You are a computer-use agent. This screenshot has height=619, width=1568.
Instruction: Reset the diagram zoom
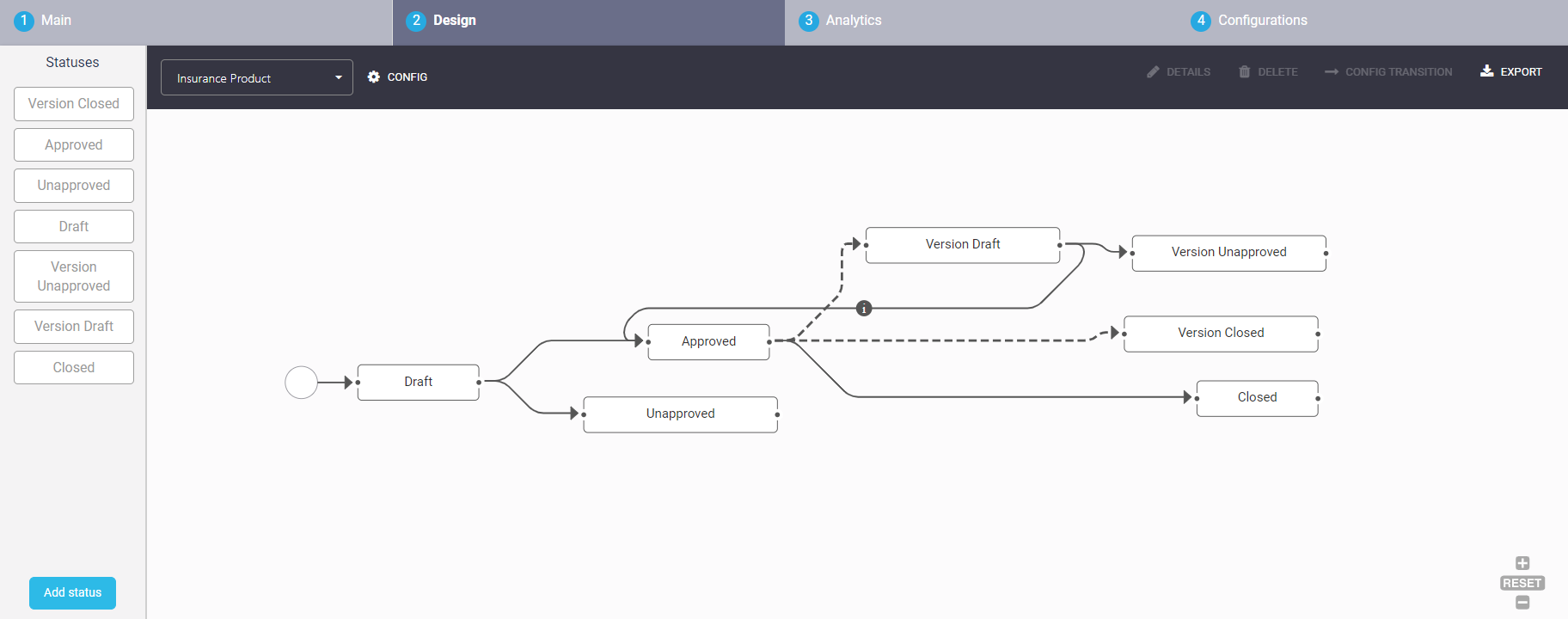pos(1522,583)
